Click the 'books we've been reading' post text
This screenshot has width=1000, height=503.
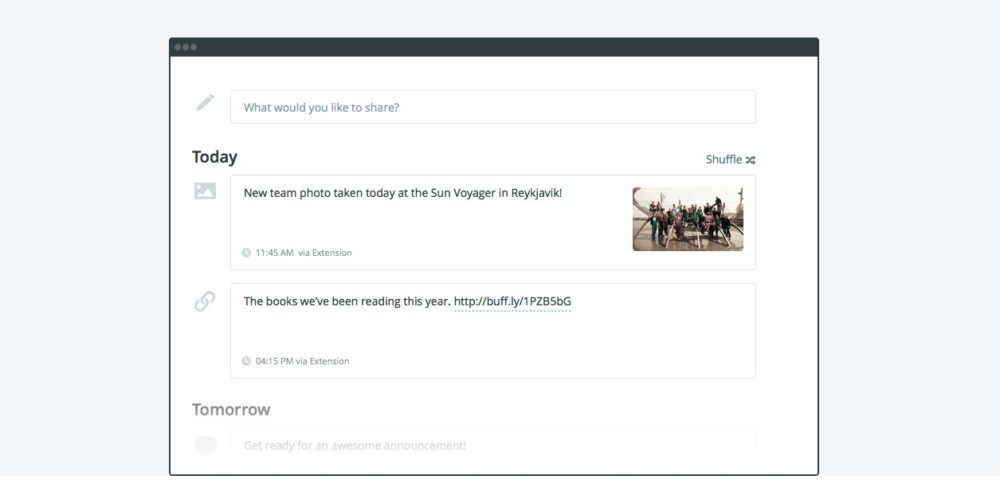pos(346,301)
